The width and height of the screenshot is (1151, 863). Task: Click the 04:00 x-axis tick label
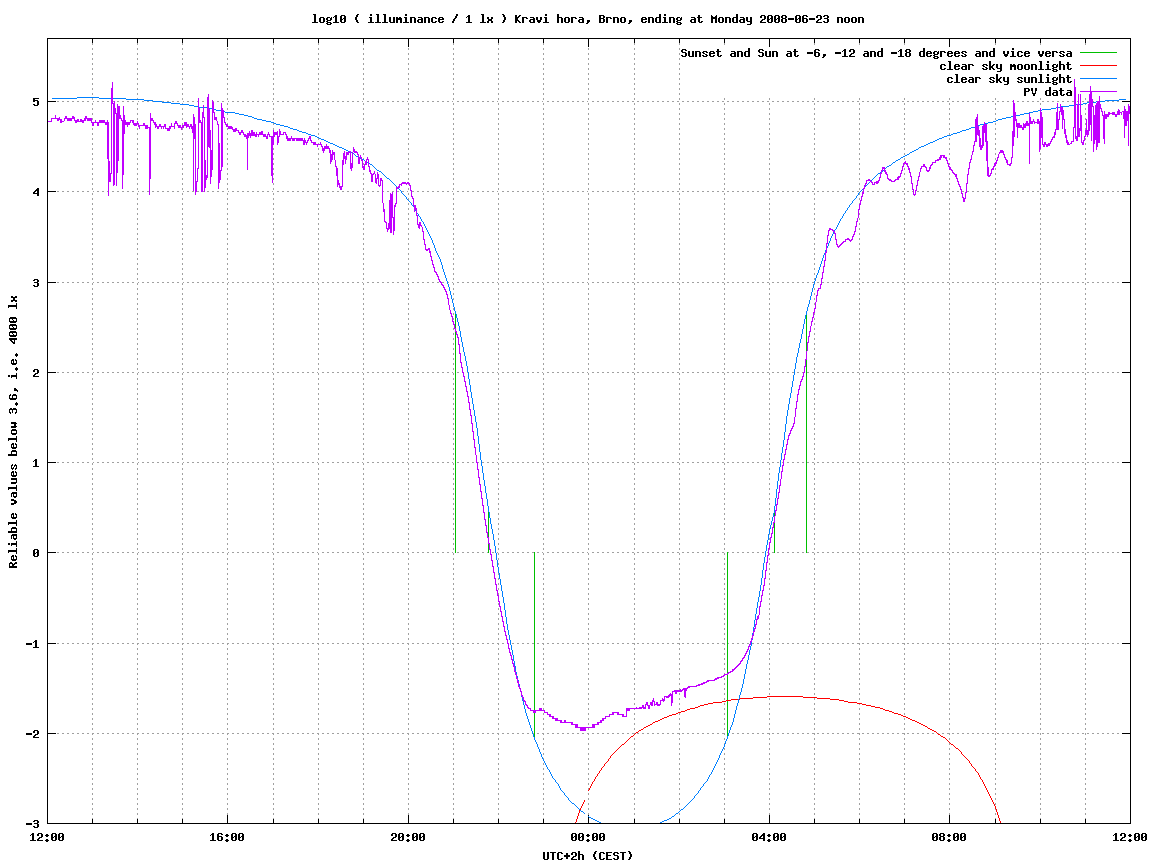(x=769, y=837)
